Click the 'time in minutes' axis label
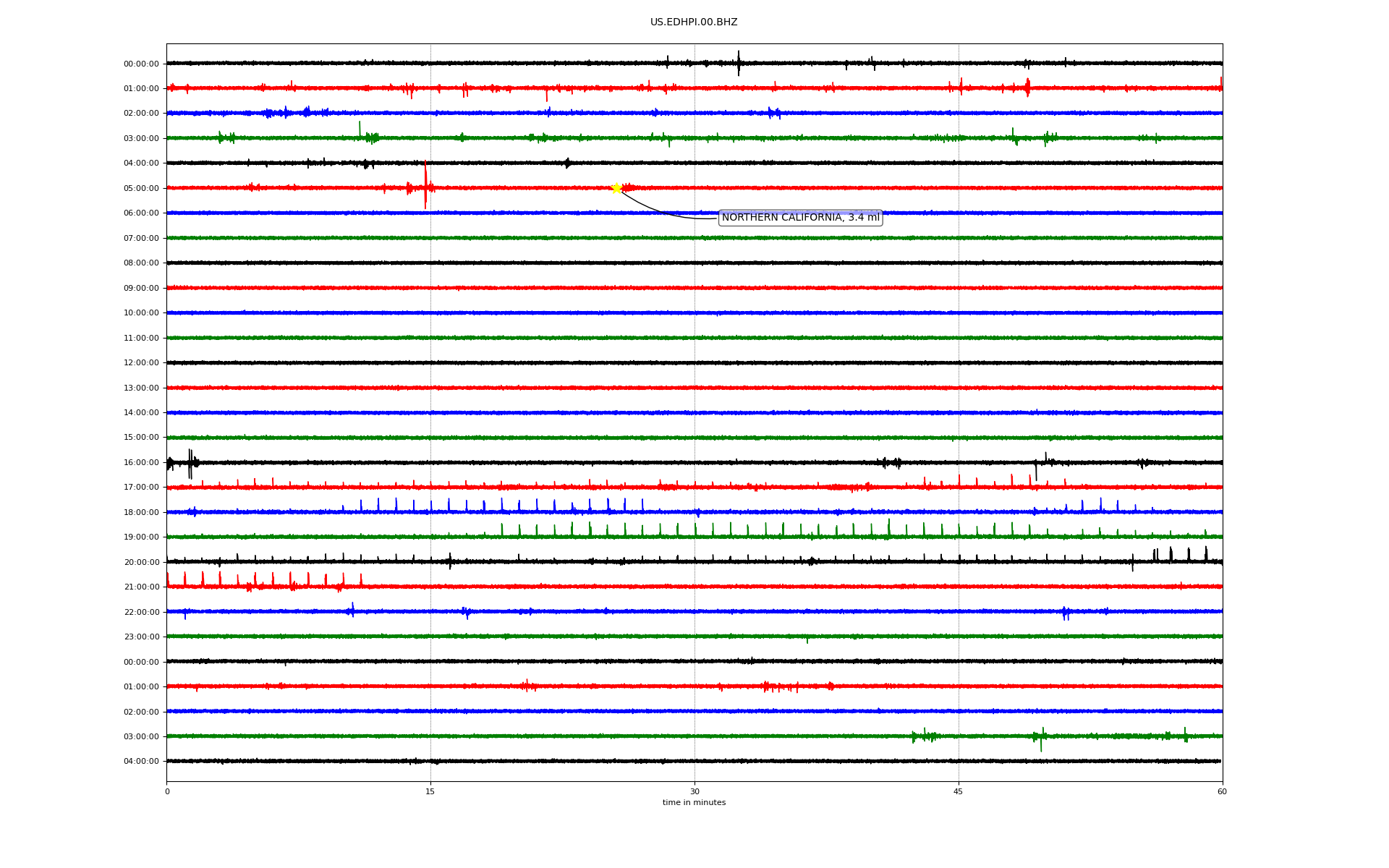 [x=694, y=803]
